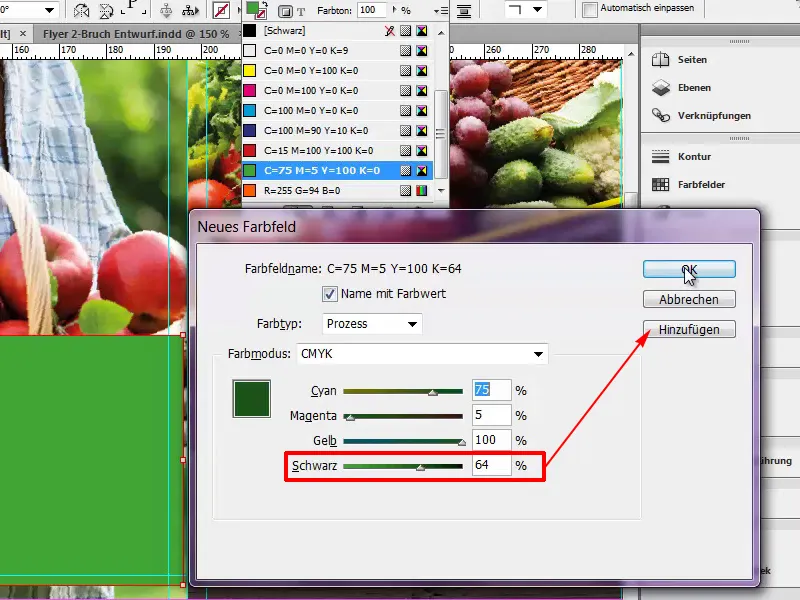Select swatch C=0 M=0 Y=100 K=0
800x600 pixels.
337,71
